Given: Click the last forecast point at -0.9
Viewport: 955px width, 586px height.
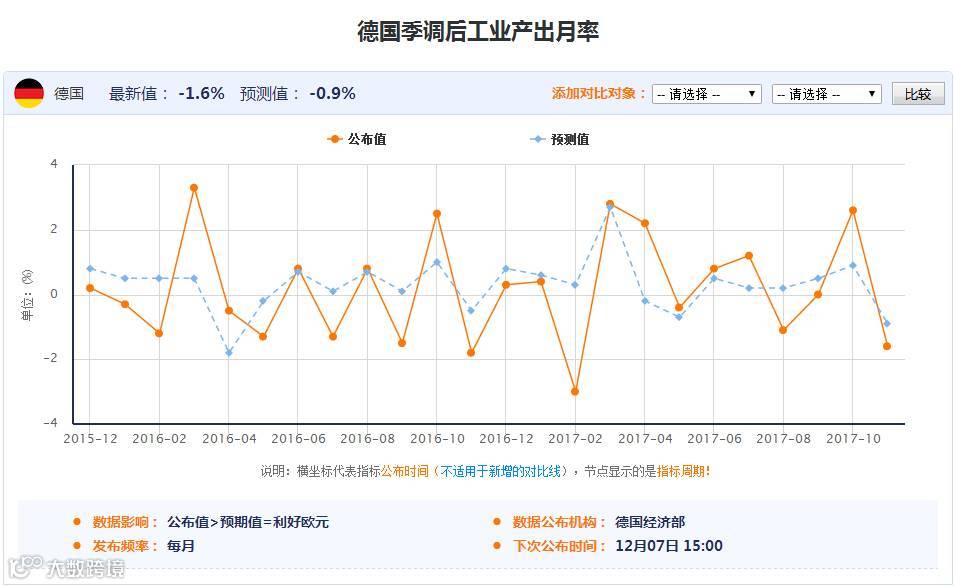Looking at the screenshot, I should (887, 323).
